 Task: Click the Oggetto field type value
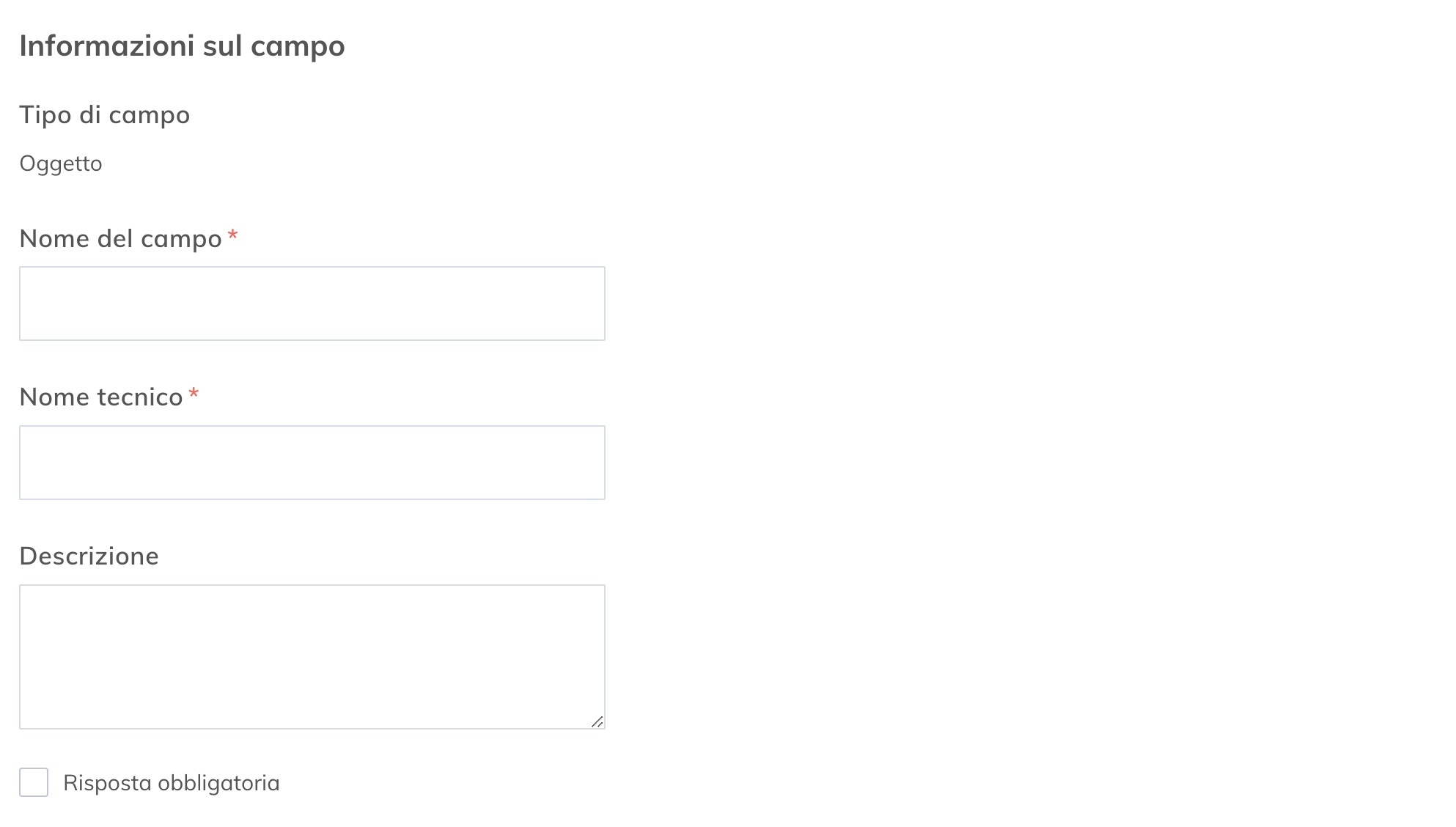tap(61, 163)
